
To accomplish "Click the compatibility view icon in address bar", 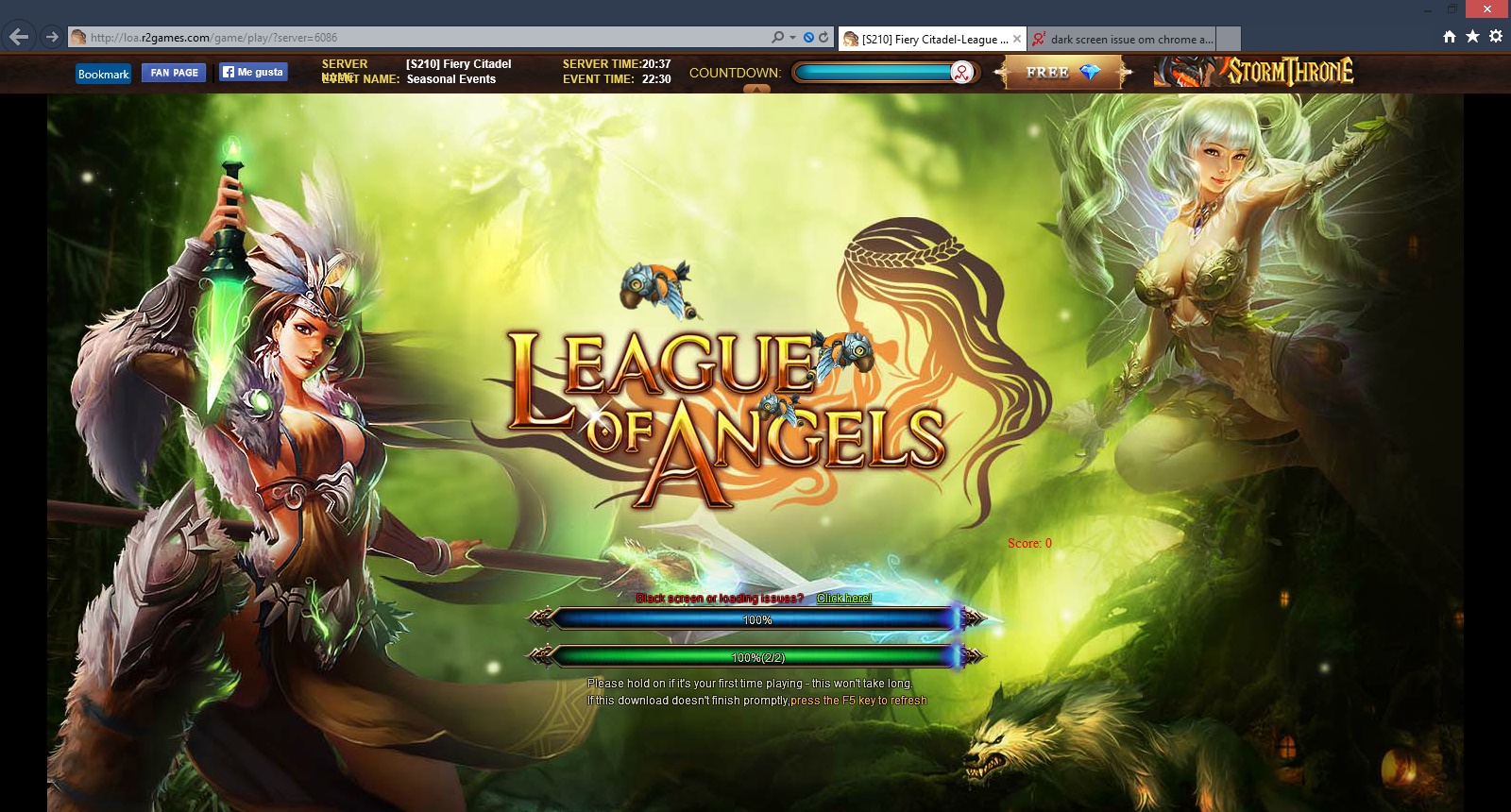I will (808, 38).
